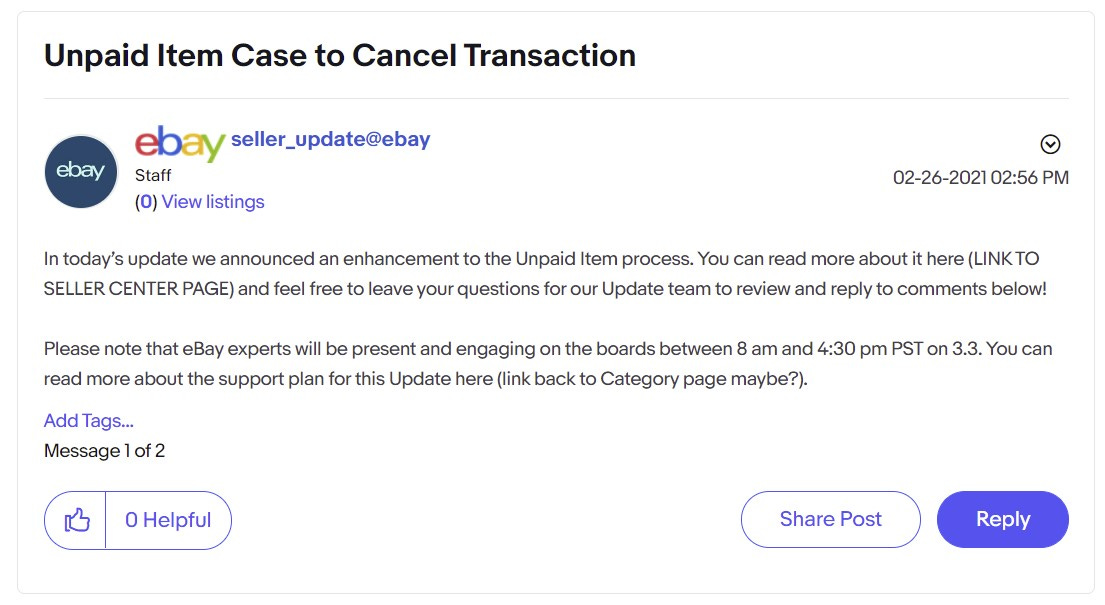
Task: Click the 02-26-2021 02:56 PM timestamp
Action: point(980,178)
